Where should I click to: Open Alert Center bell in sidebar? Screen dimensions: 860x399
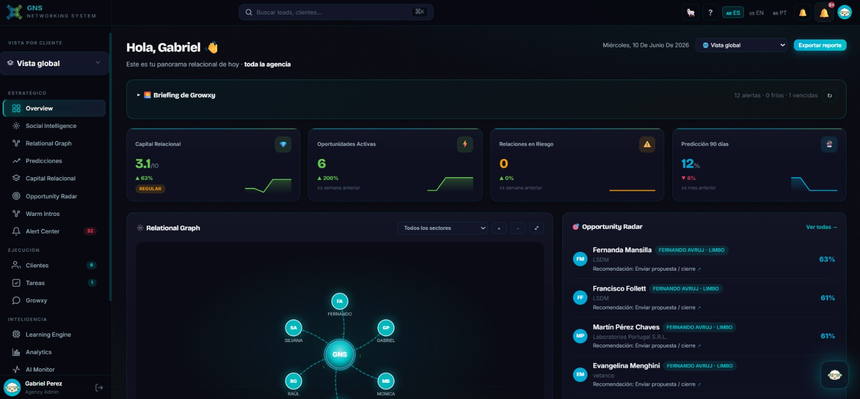(x=16, y=231)
